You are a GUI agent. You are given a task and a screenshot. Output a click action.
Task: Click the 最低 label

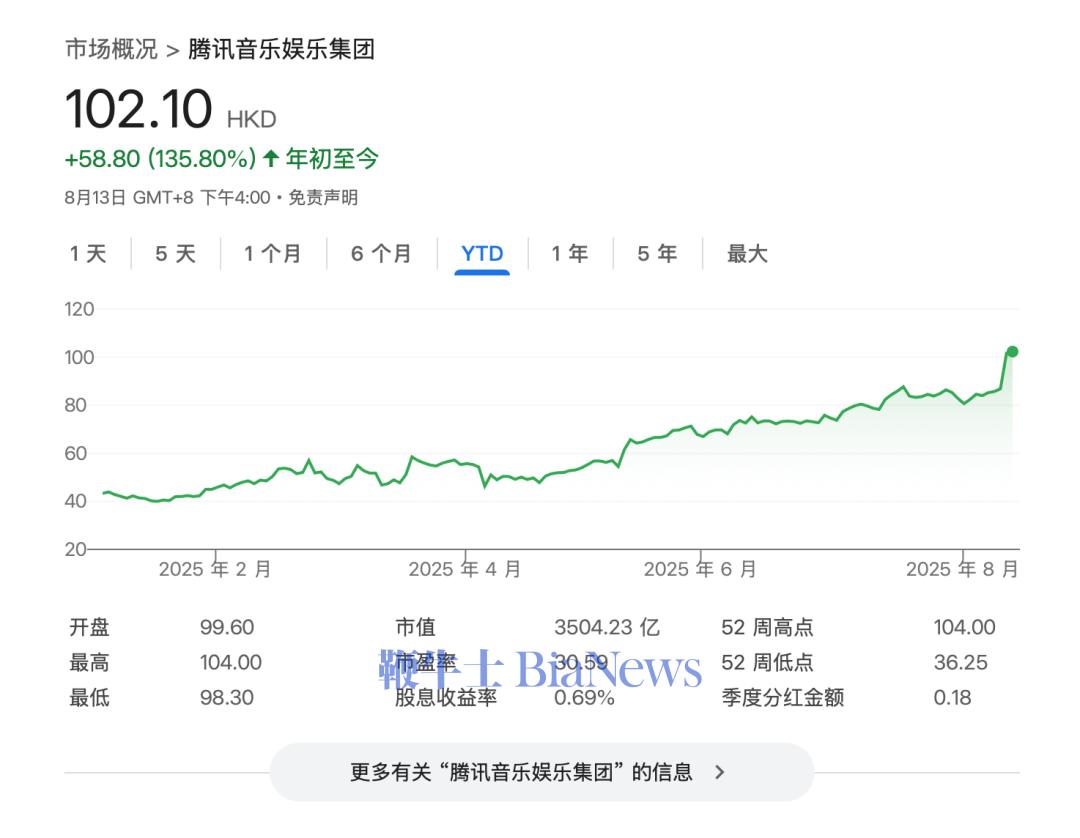[90, 698]
